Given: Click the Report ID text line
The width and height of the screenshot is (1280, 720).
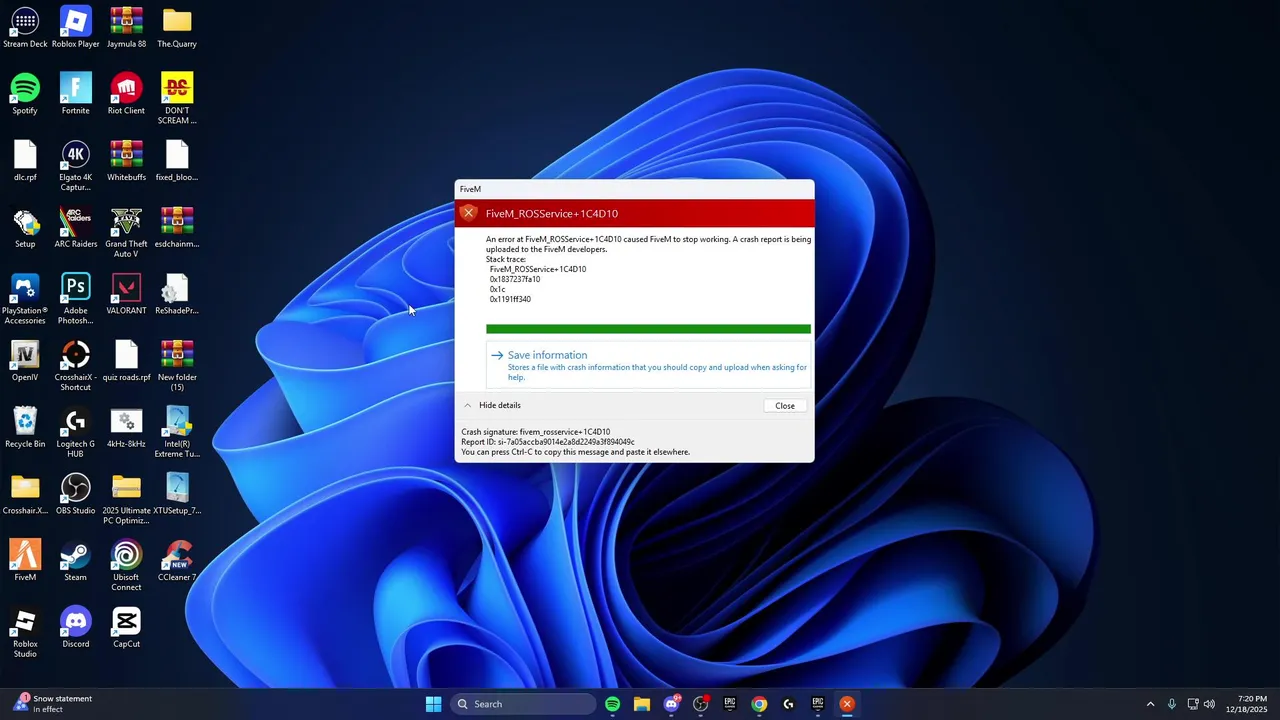Looking at the screenshot, I should 548,442.
